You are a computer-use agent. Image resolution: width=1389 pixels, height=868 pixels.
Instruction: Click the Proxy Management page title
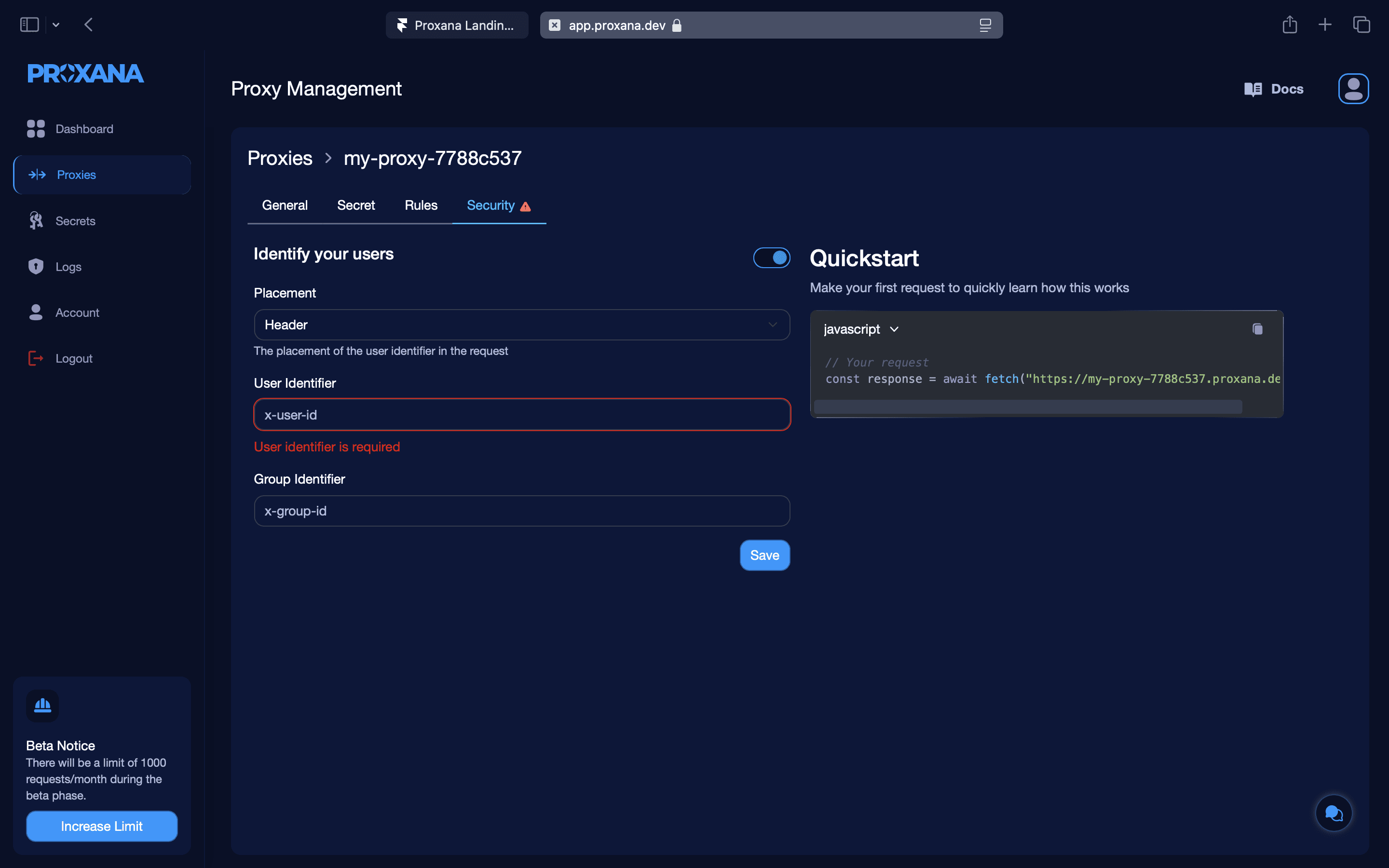(x=316, y=89)
